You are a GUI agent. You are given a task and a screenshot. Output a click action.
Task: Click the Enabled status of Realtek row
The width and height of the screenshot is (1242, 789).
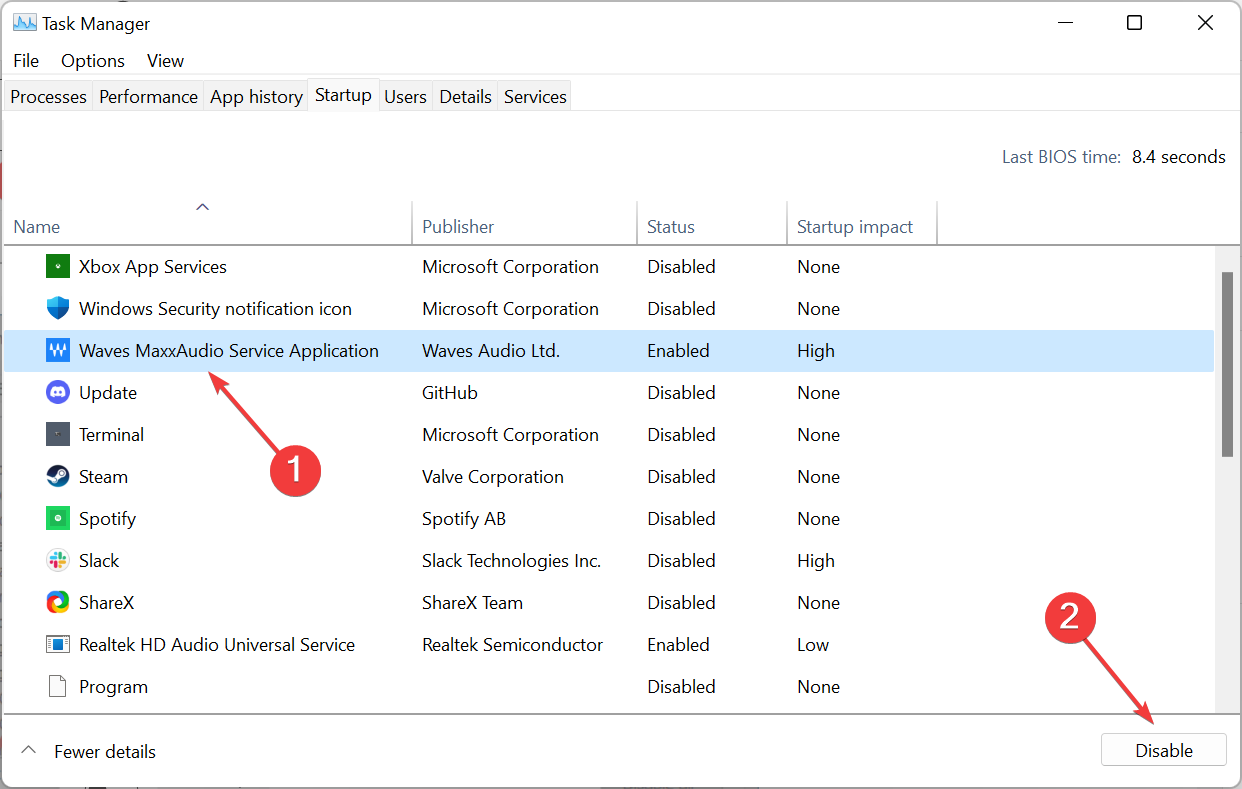click(x=678, y=645)
